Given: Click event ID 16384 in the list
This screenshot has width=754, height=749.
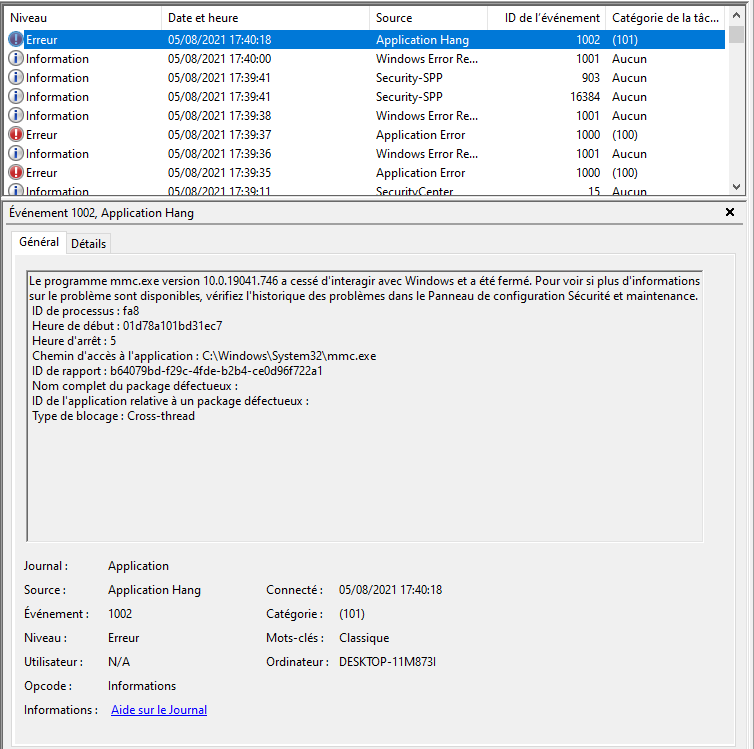Looking at the screenshot, I should tap(585, 97).
